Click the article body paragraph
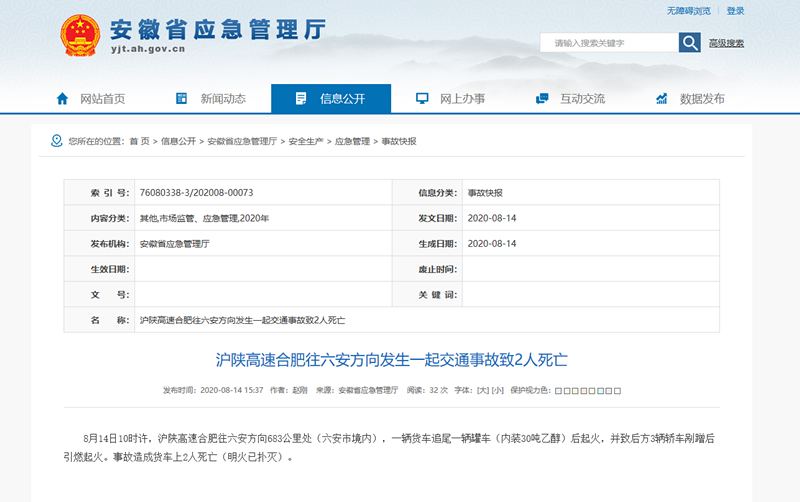 point(389,447)
